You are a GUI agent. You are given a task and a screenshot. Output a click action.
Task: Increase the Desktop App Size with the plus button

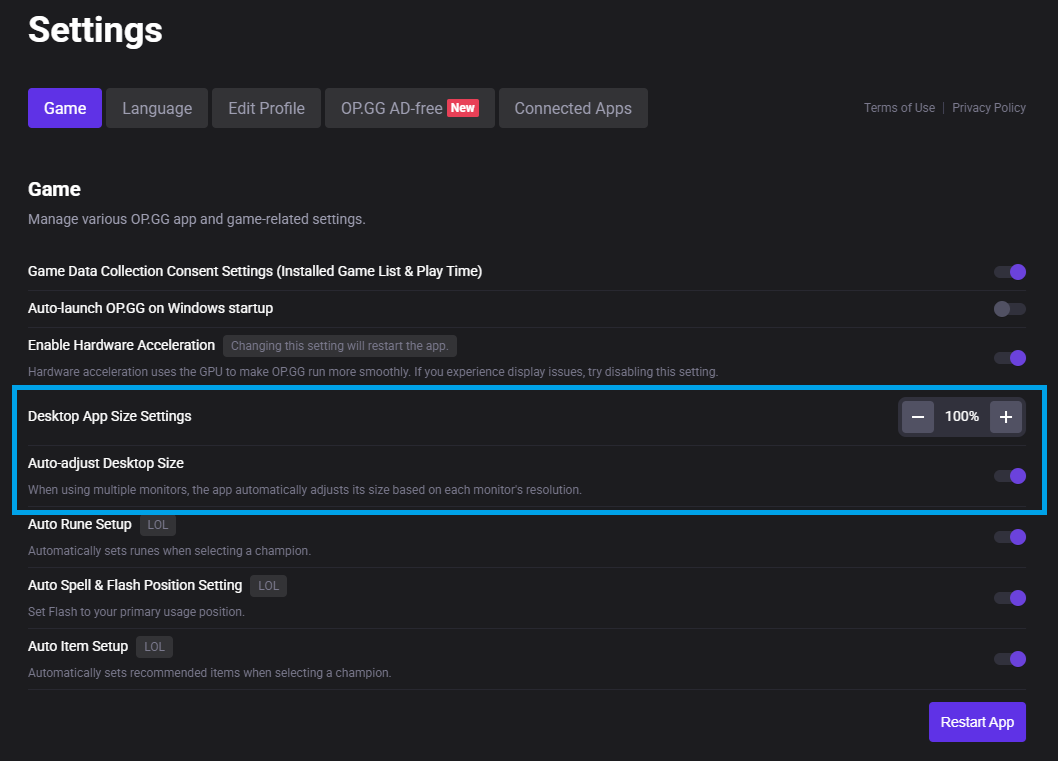click(x=1006, y=417)
